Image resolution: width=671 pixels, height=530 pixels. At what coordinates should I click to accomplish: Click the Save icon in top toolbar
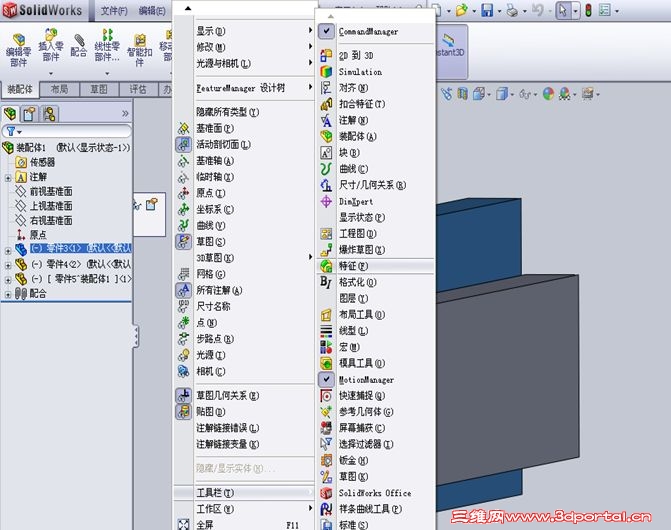[487, 10]
